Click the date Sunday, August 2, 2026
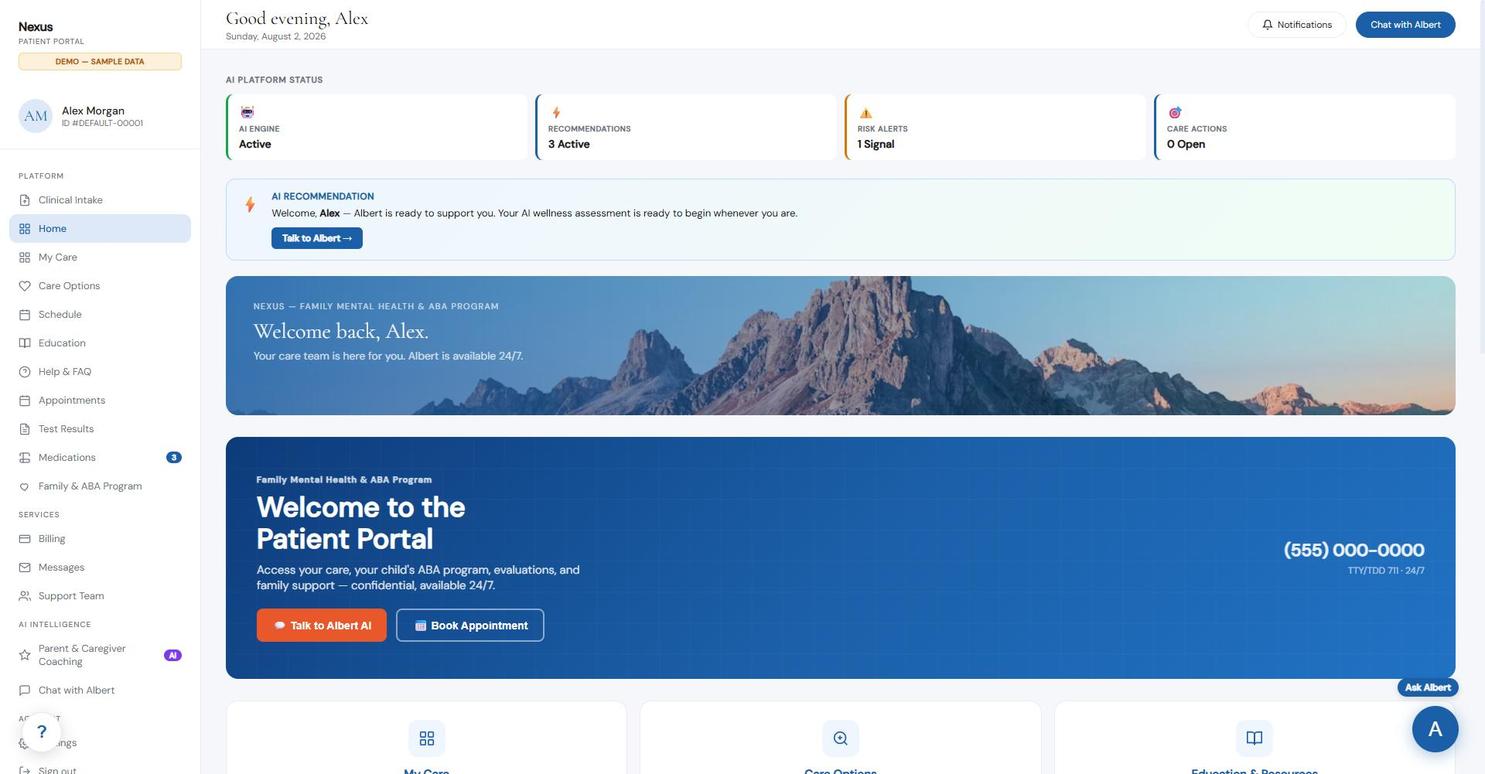The height and width of the screenshot is (774, 1485). pyautogui.click(x=276, y=37)
